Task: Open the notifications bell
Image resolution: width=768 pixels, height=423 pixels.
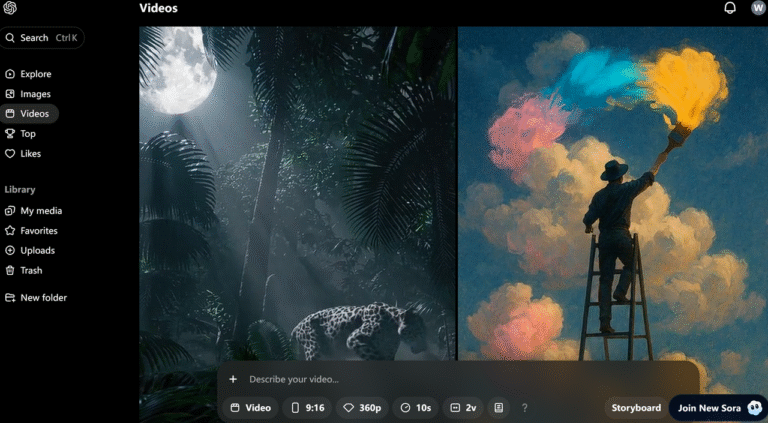Action: (730, 8)
